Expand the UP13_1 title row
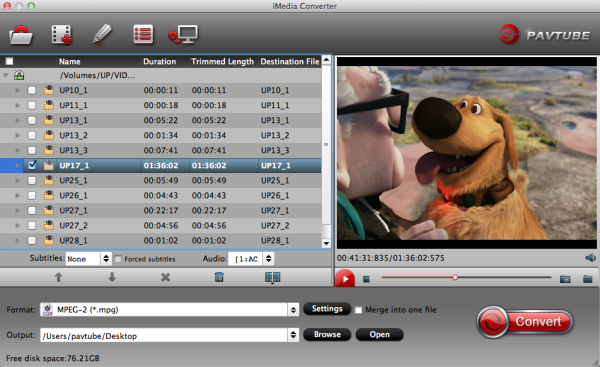 tap(18, 120)
